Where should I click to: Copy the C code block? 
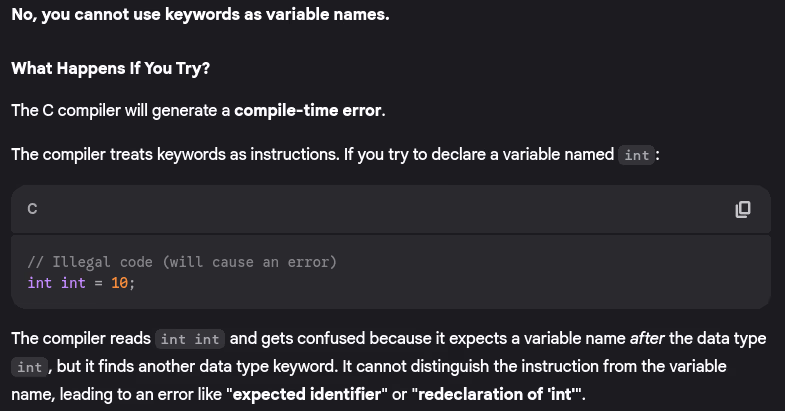pos(742,209)
